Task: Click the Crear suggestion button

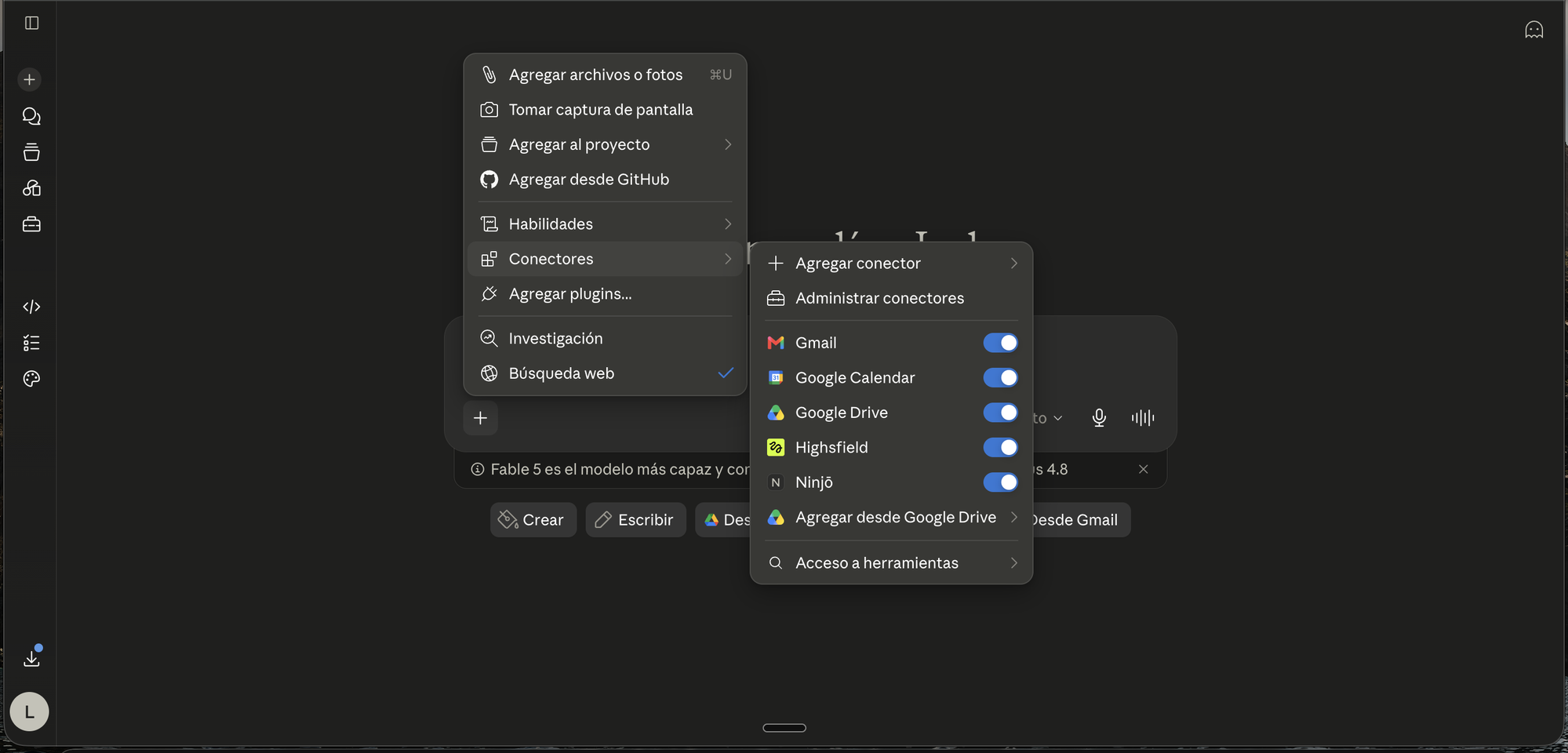Action: (x=533, y=520)
